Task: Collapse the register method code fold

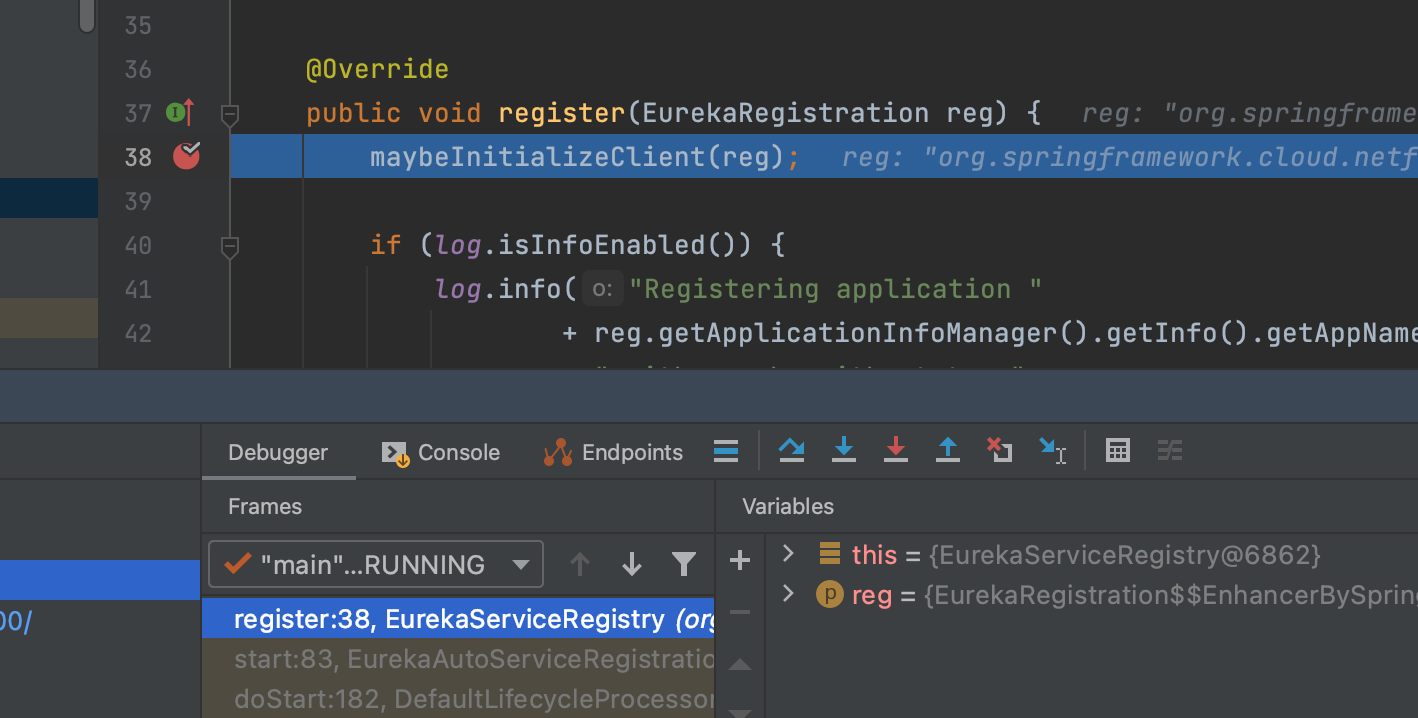Action: [x=230, y=114]
